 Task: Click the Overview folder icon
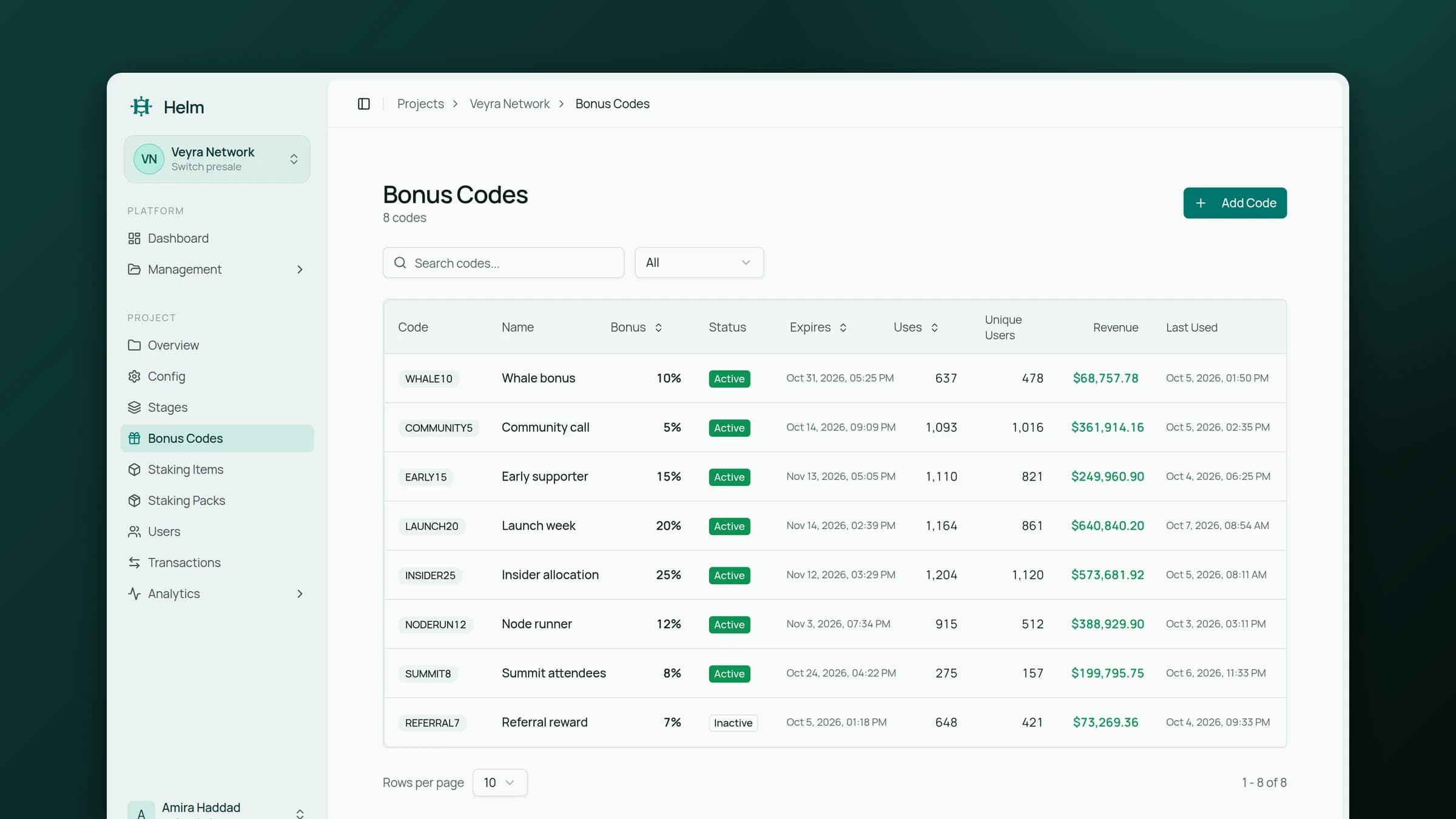134,345
